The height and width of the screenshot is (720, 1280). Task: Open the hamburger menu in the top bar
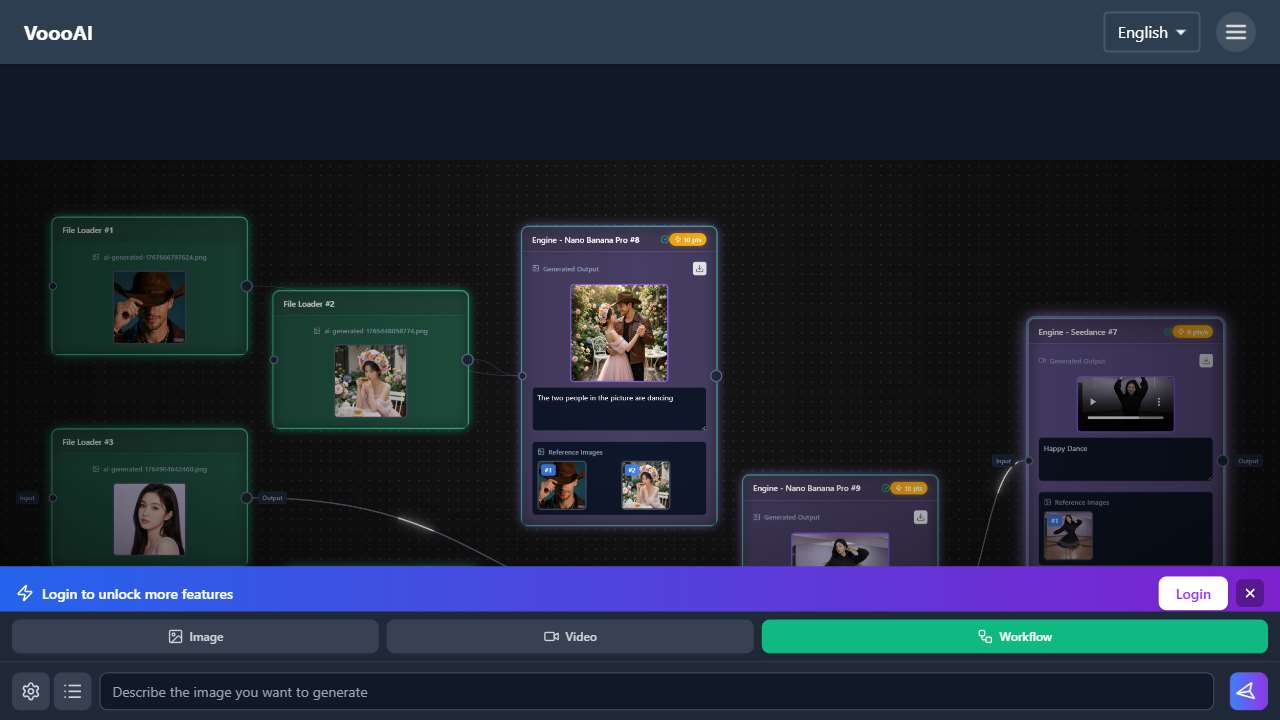tap(1236, 32)
